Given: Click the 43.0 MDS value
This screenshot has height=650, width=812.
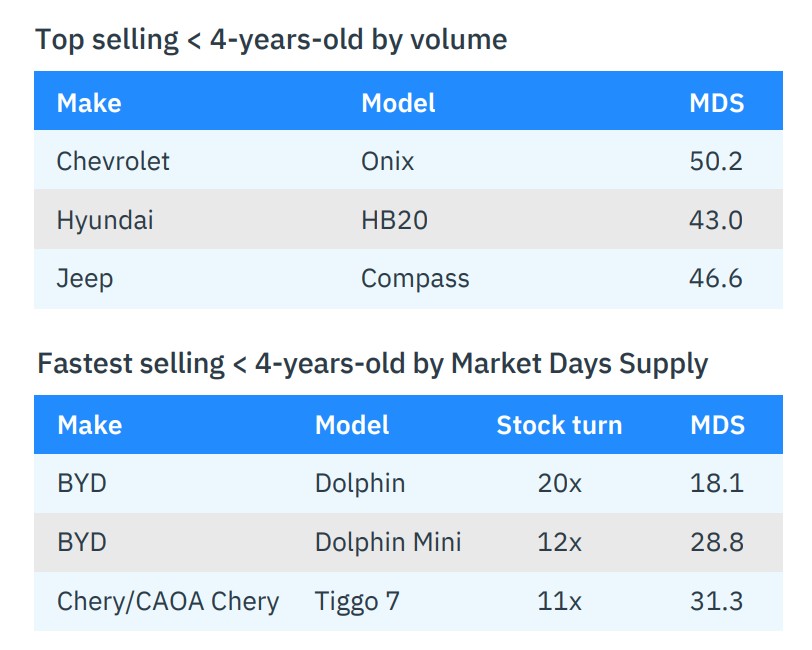Looking at the screenshot, I should coord(716,220).
